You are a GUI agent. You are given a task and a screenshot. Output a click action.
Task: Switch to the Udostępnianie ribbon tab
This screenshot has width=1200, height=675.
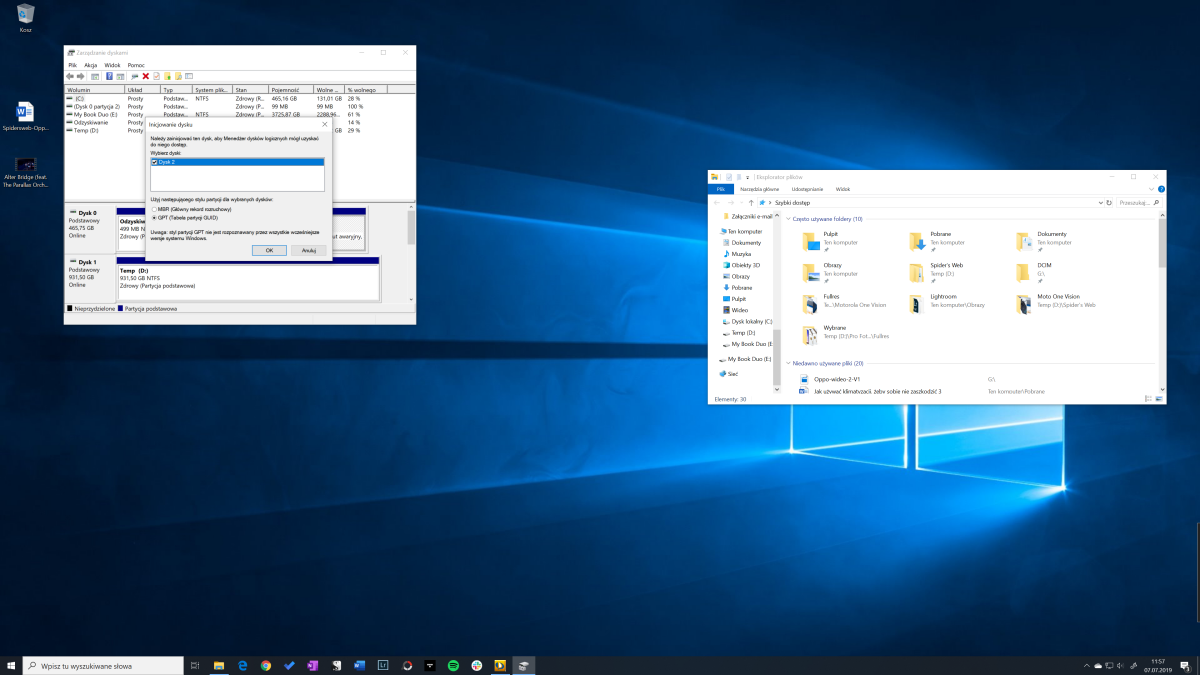point(807,188)
